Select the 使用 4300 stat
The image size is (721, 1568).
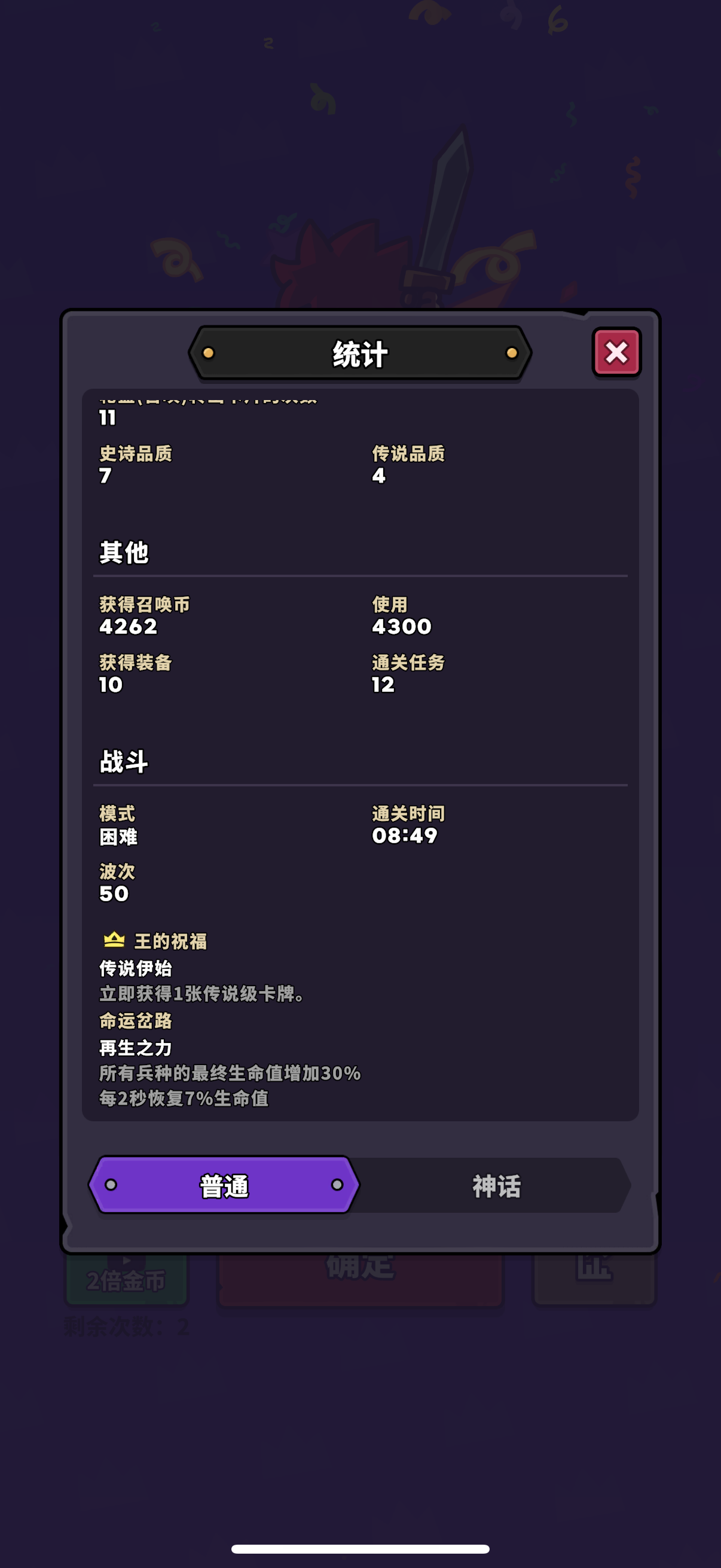pyautogui.click(x=402, y=615)
